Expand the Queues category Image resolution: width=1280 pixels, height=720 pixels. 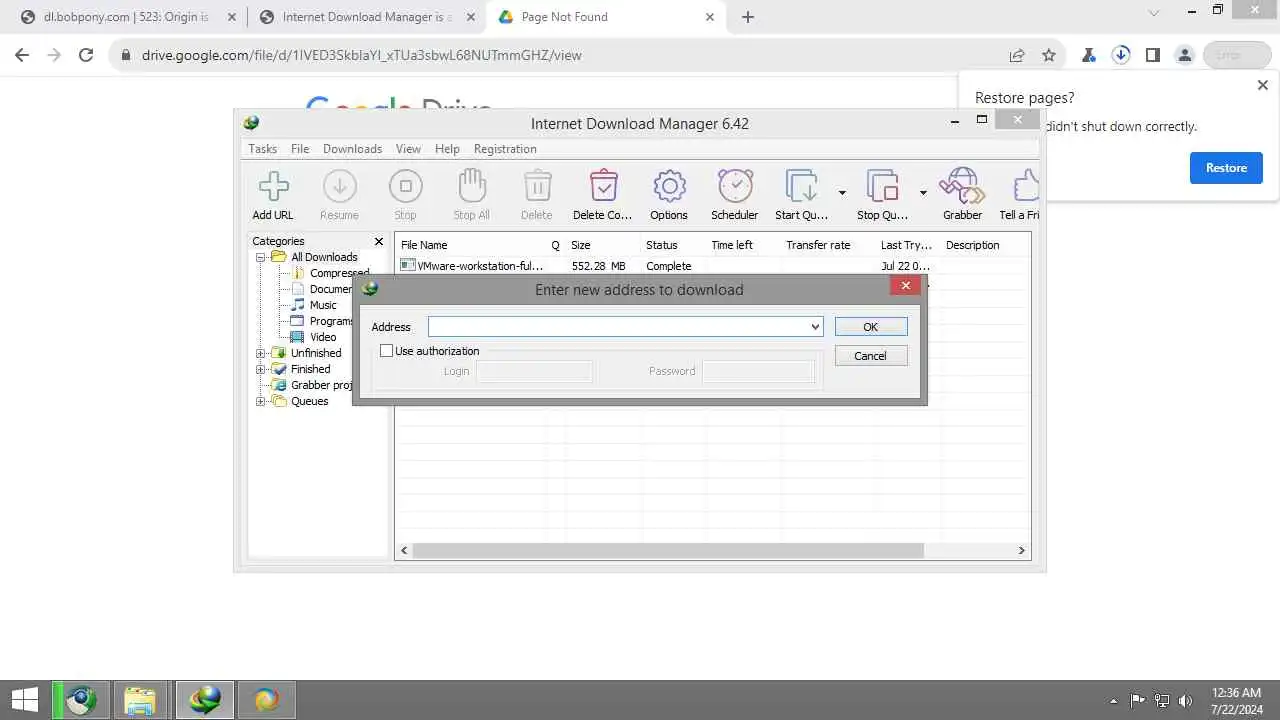[x=261, y=401]
